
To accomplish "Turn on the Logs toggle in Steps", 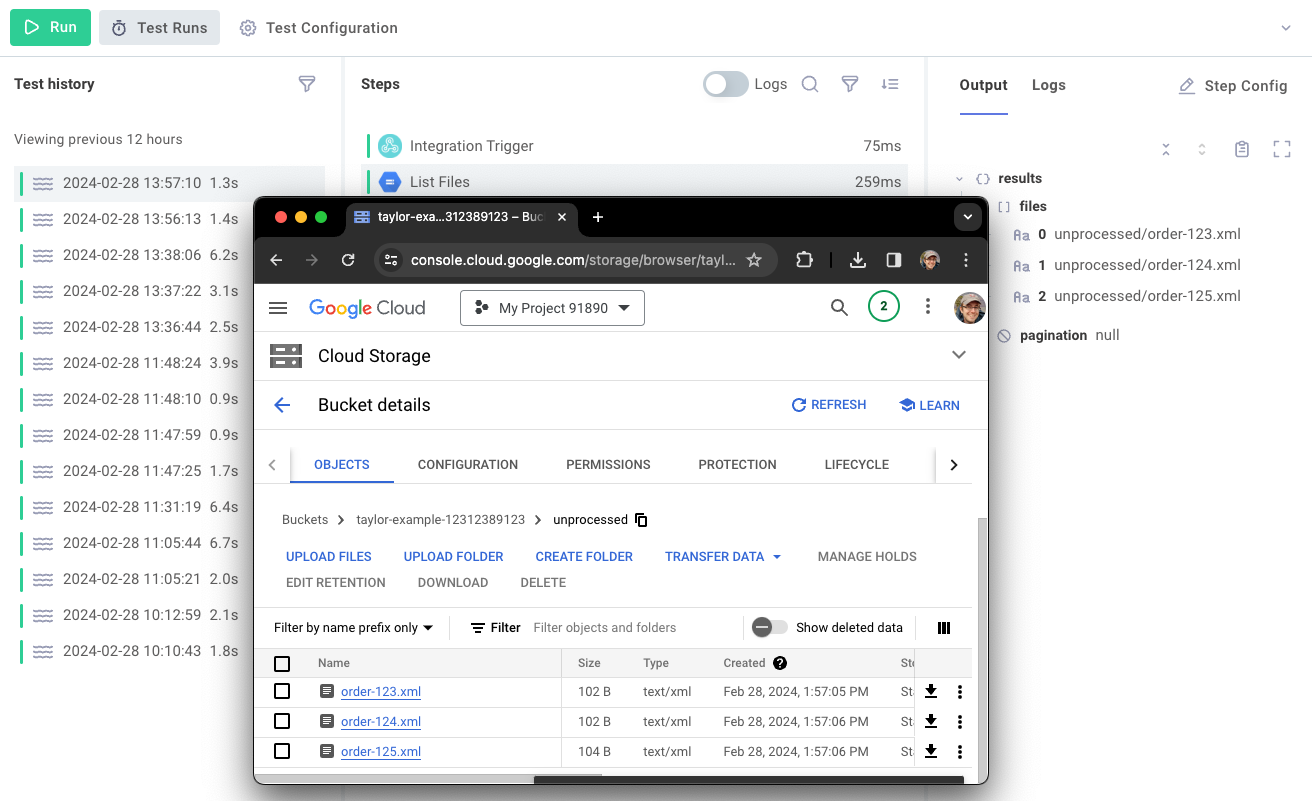I will click(x=725, y=84).
